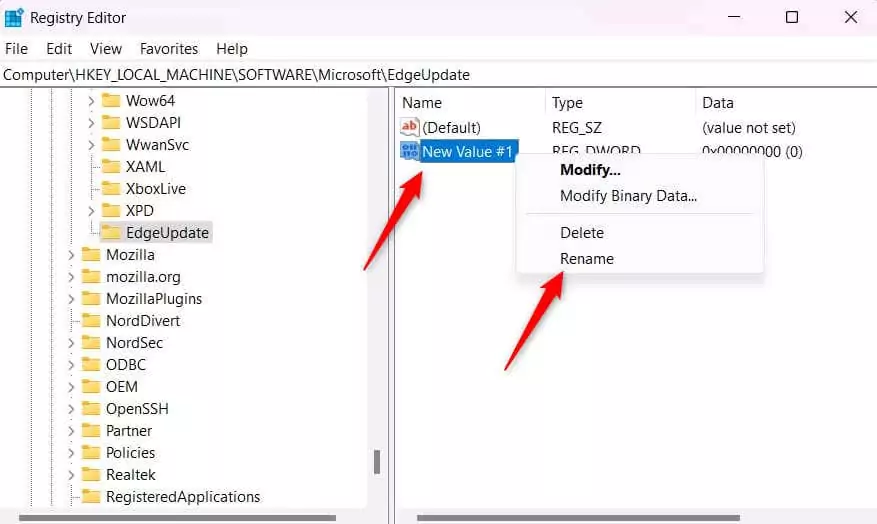Viewport: 877px width, 524px height.
Task: Click Delete in the context menu
Action: point(581,232)
